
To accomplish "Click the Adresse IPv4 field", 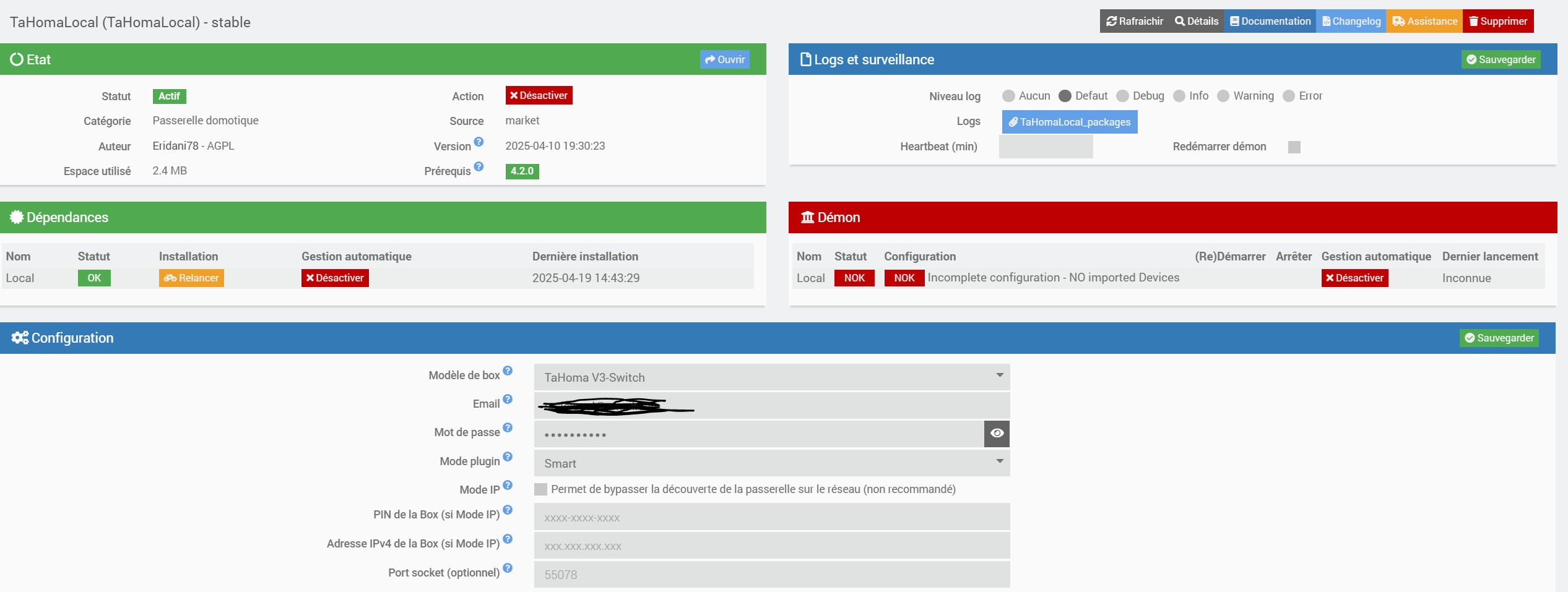I will coord(772,546).
